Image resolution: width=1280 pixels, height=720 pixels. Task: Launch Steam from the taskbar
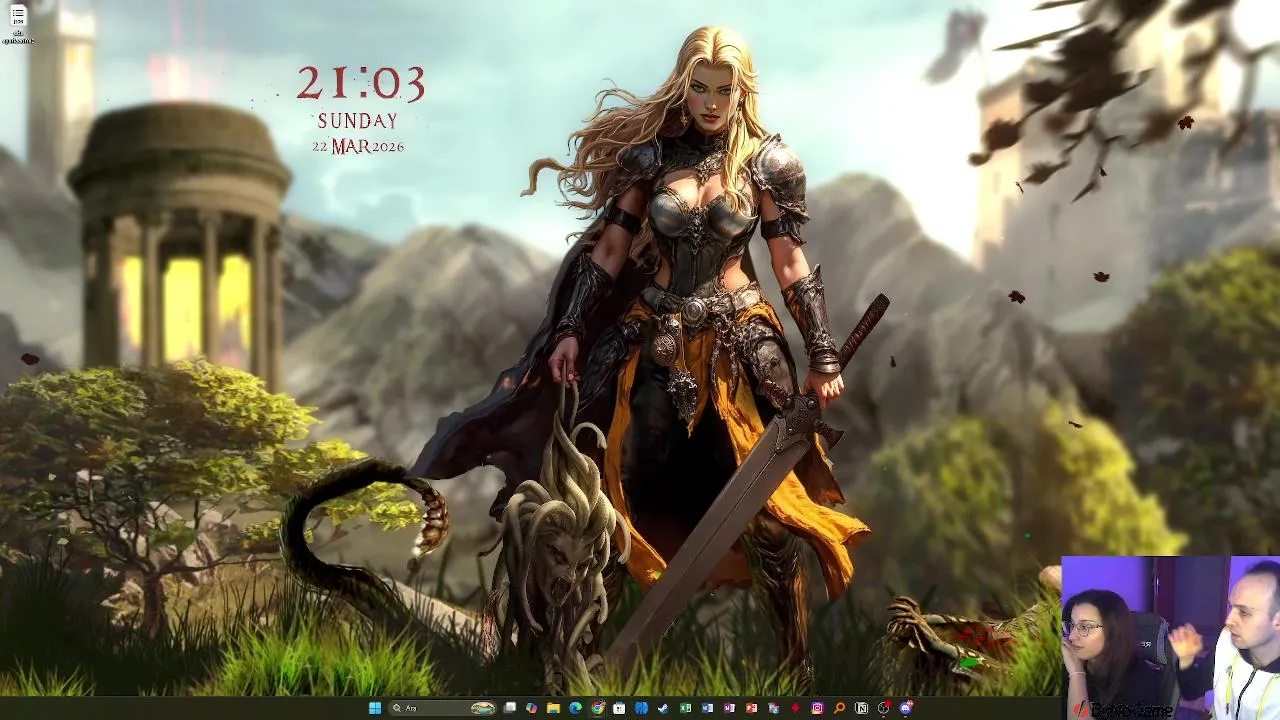[663, 708]
